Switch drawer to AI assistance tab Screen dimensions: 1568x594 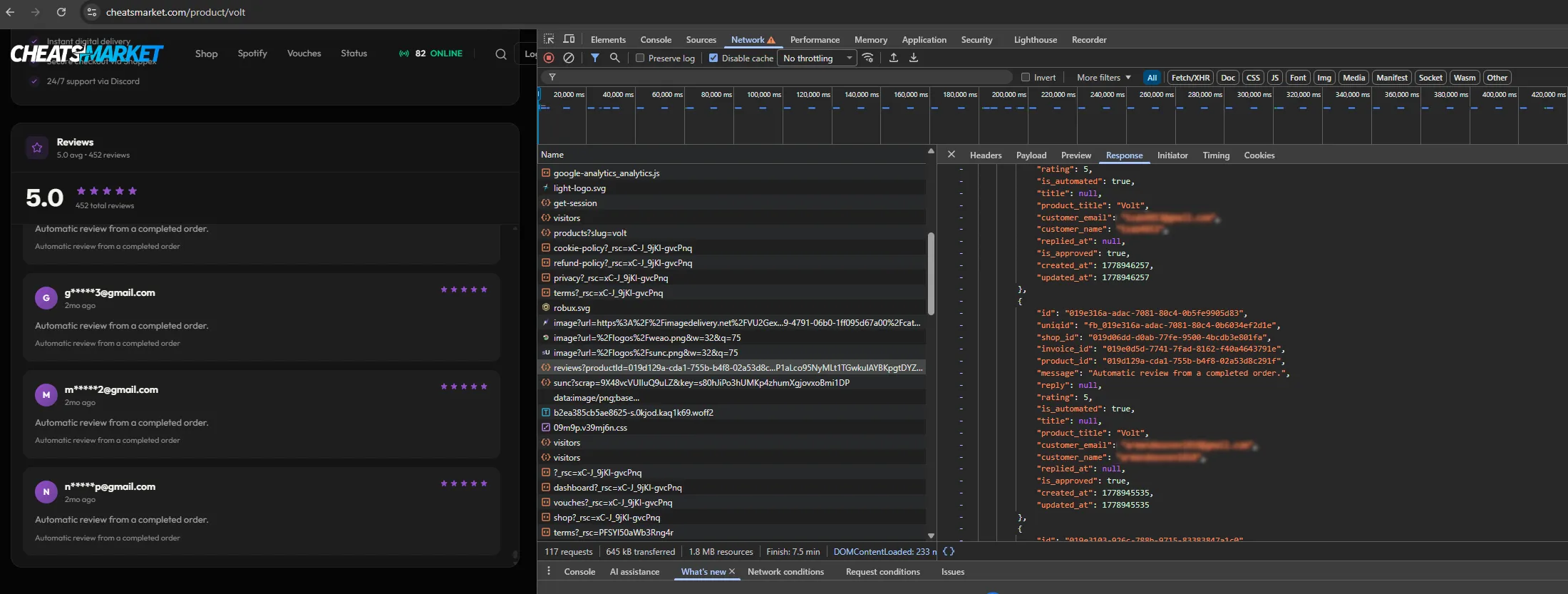pos(634,571)
